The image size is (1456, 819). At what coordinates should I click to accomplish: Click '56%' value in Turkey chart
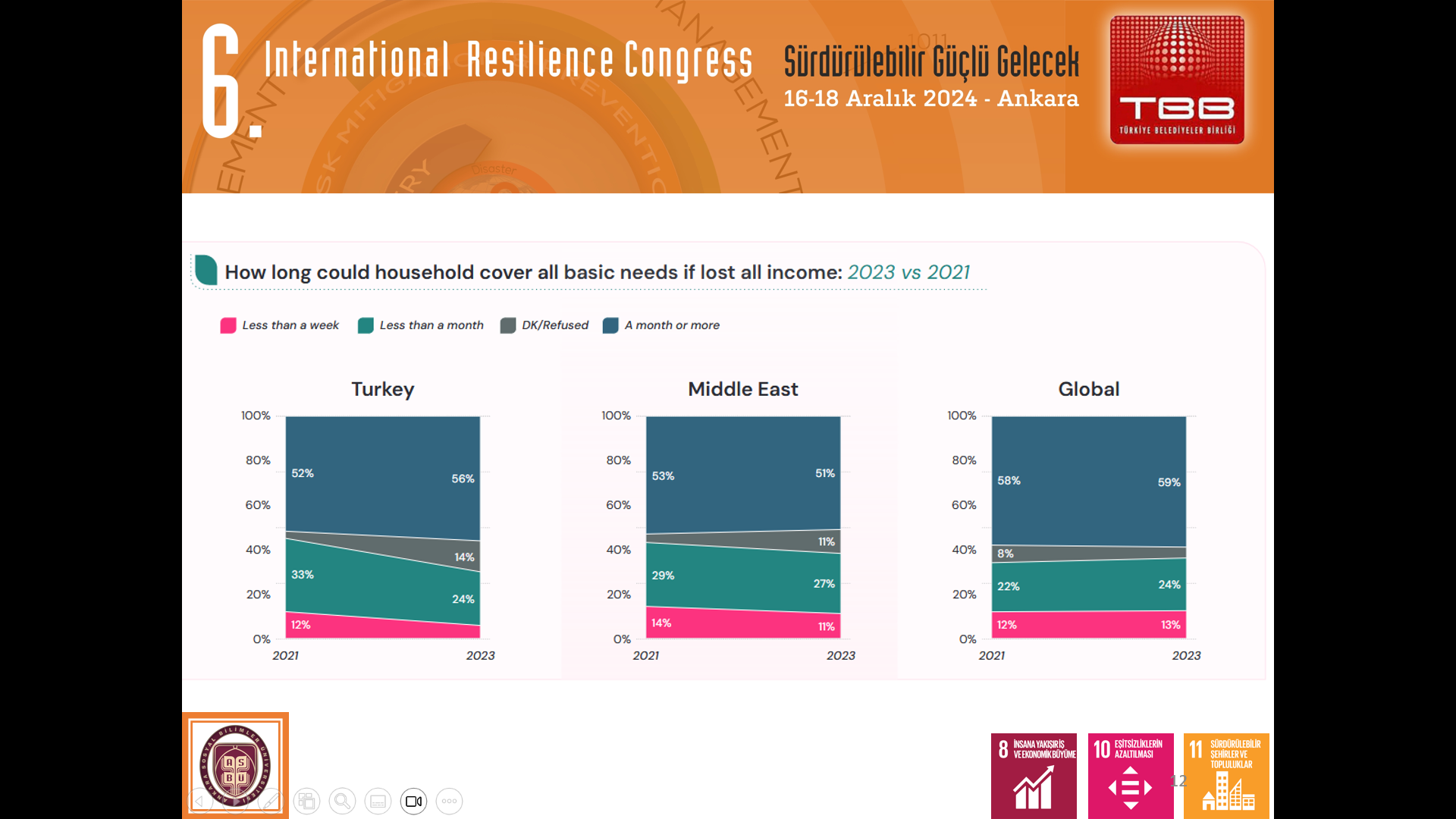click(463, 479)
